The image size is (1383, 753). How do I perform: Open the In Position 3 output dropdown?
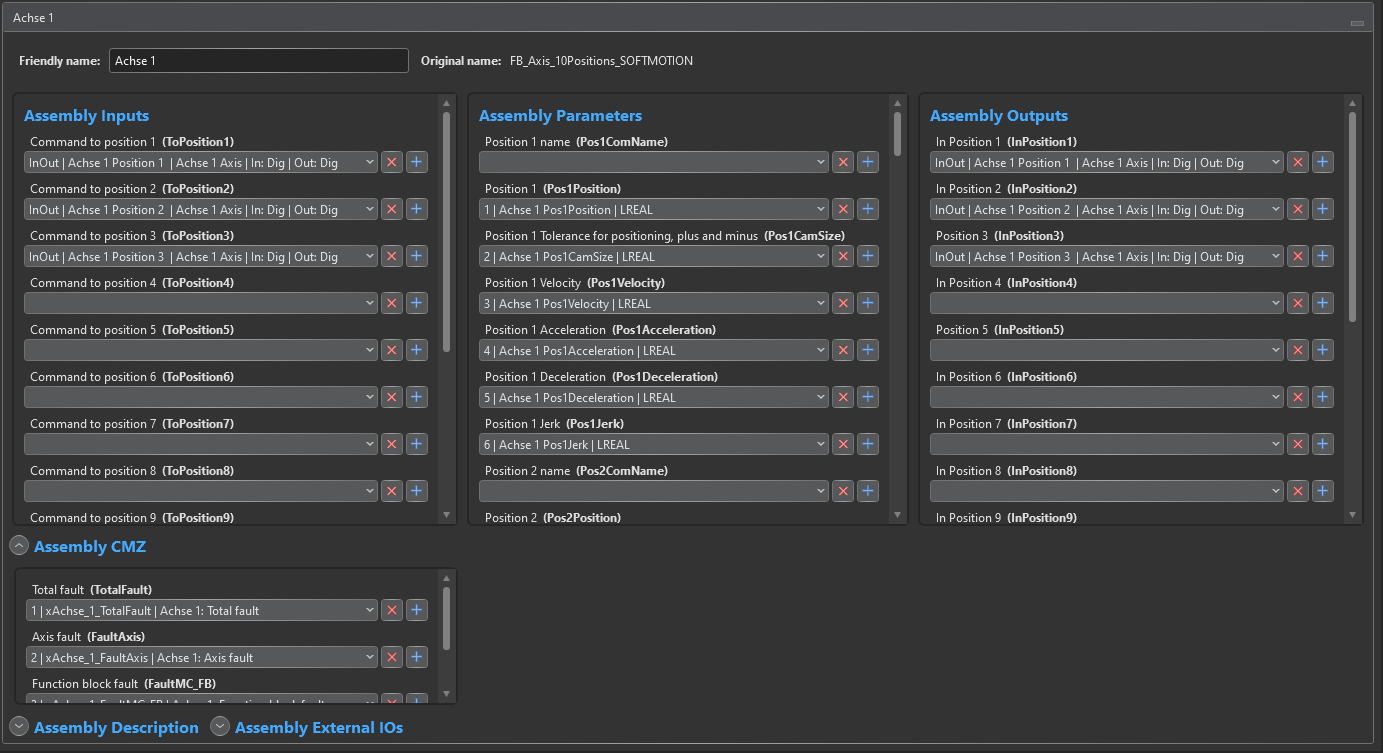[1107, 256]
